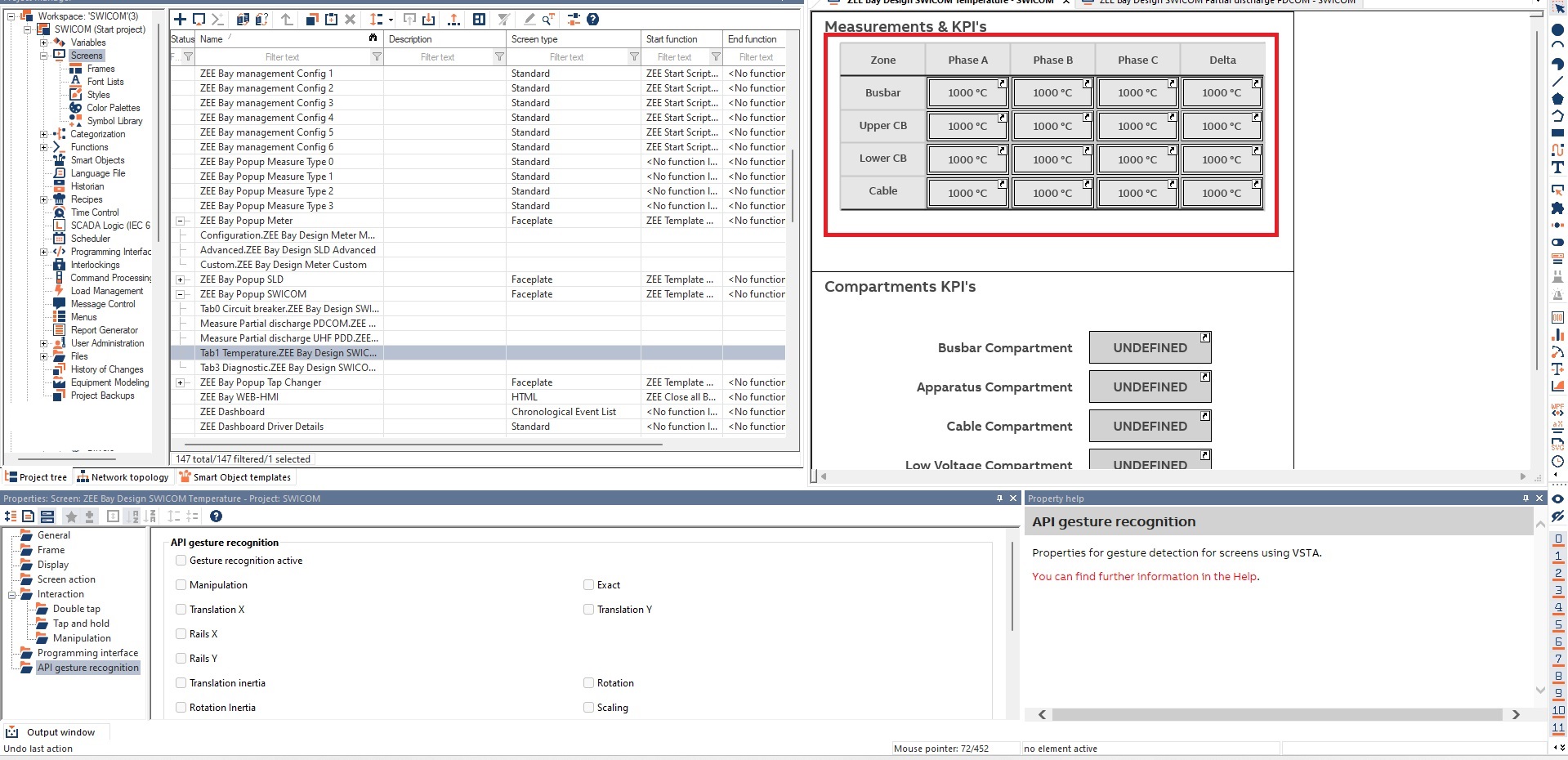Check the Translation X option
The width and height of the screenshot is (1568, 760).
click(x=181, y=610)
